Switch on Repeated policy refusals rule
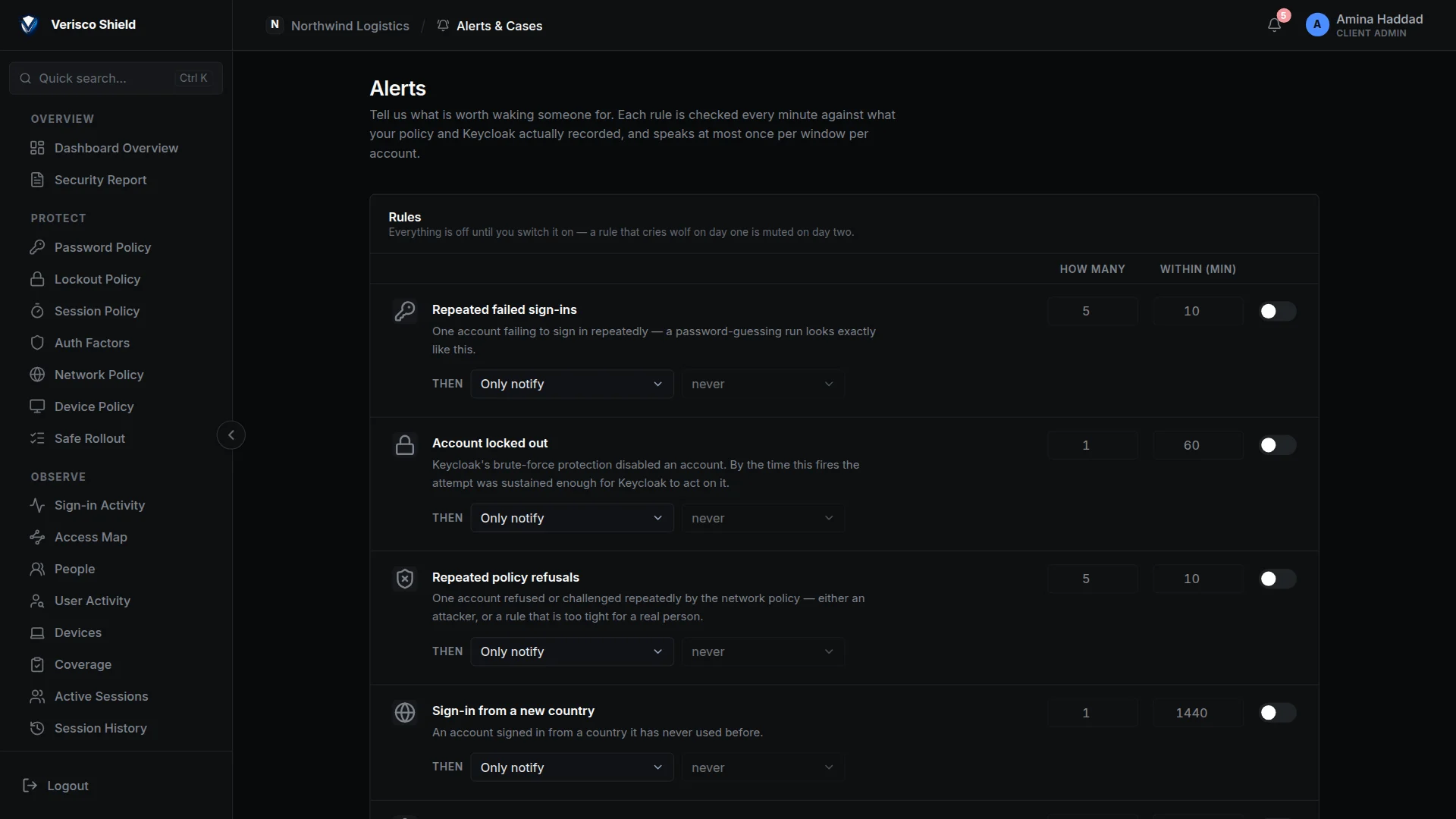The width and height of the screenshot is (1456, 819). [x=1278, y=579]
